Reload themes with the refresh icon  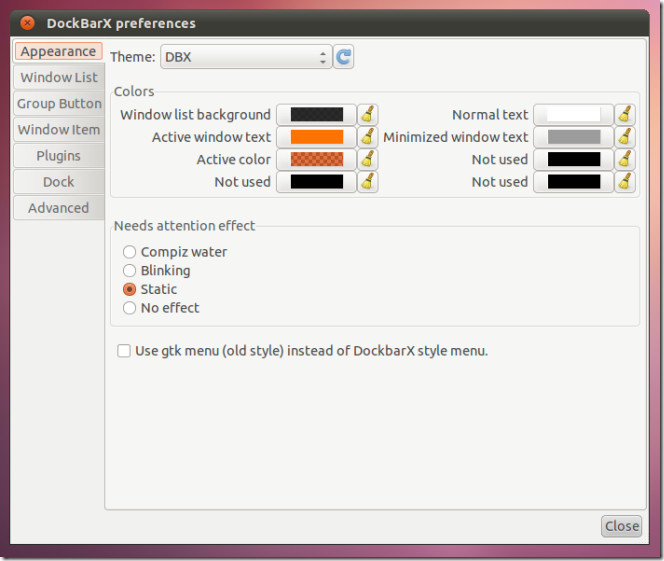coord(343,57)
